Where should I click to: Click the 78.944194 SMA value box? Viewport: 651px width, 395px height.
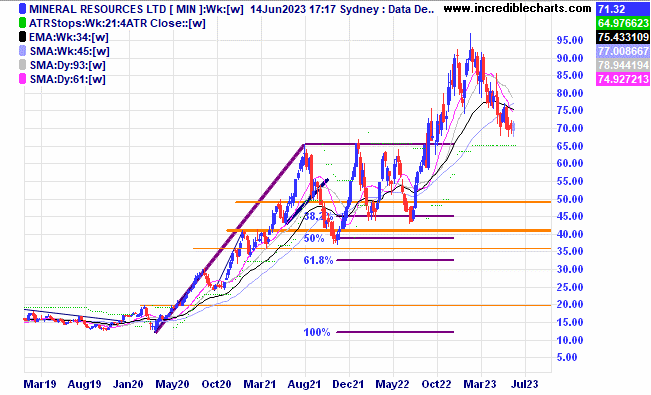pyautogui.click(x=623, y=65)
